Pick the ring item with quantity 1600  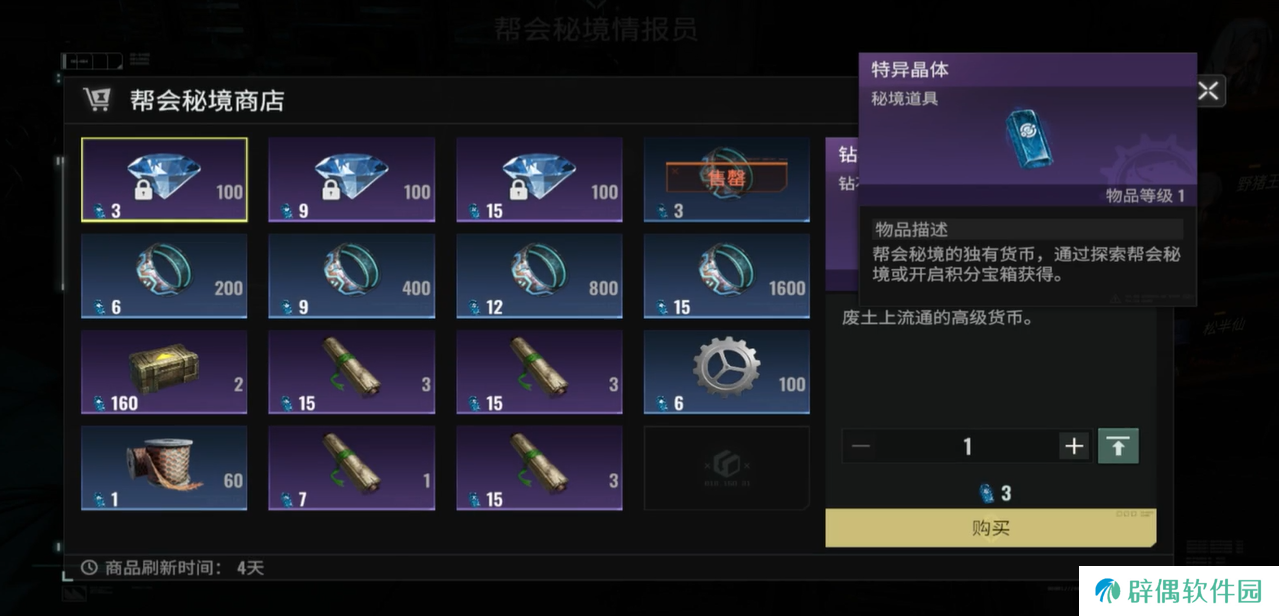727,276
